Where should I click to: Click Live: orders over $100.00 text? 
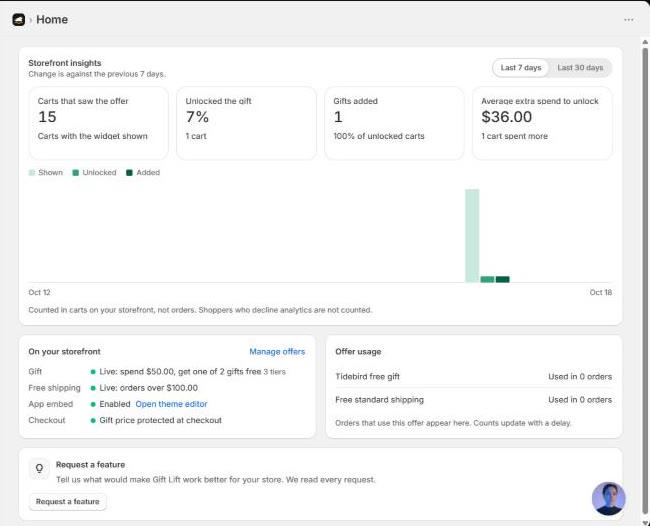[148, 388]
